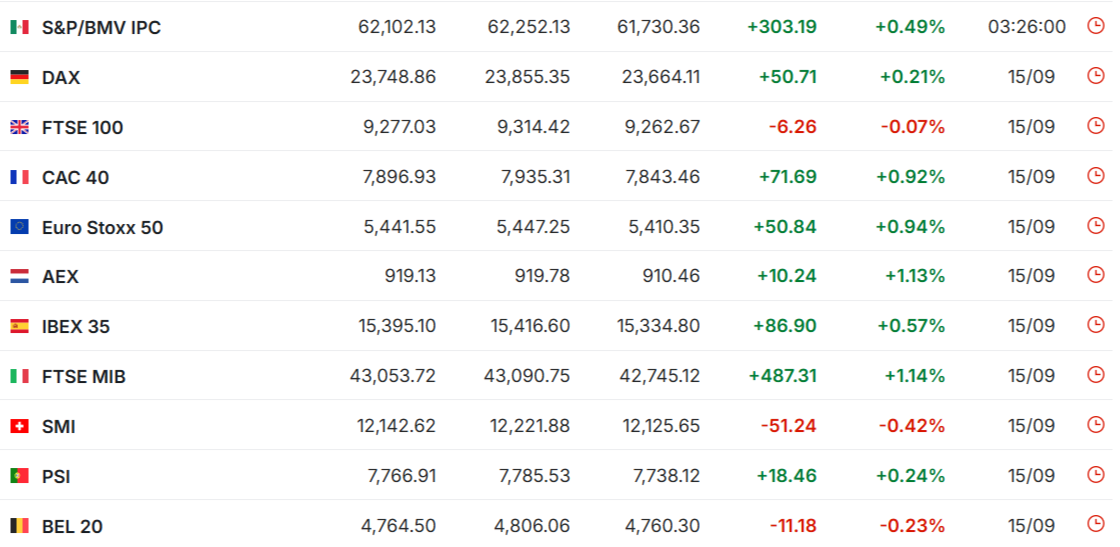This screenshot has height=547, width=1120.
Task: Click the Swiss flag beside SMI
Action: [x=19, y=426]
